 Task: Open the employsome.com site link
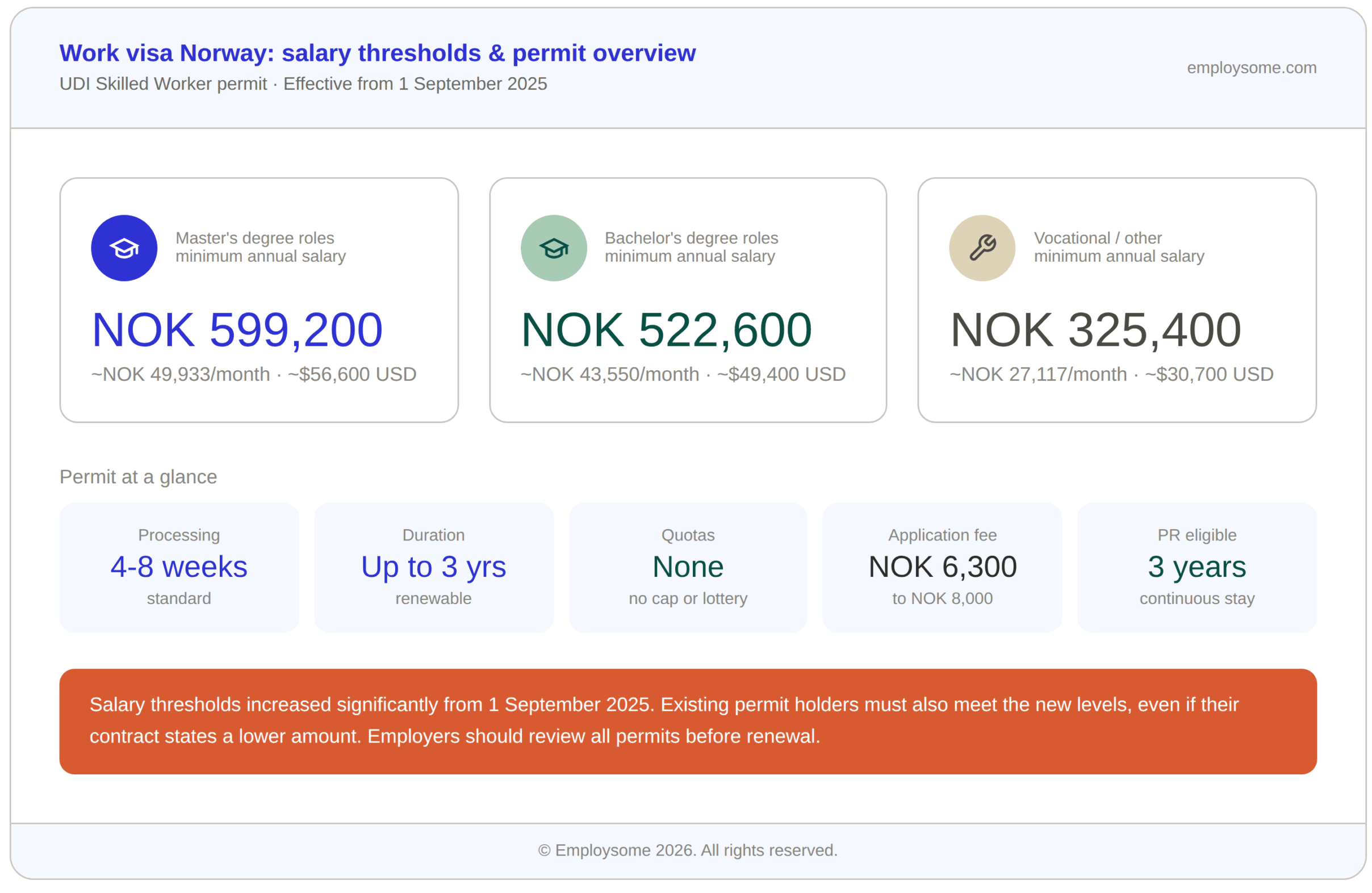pos(1251,68)
